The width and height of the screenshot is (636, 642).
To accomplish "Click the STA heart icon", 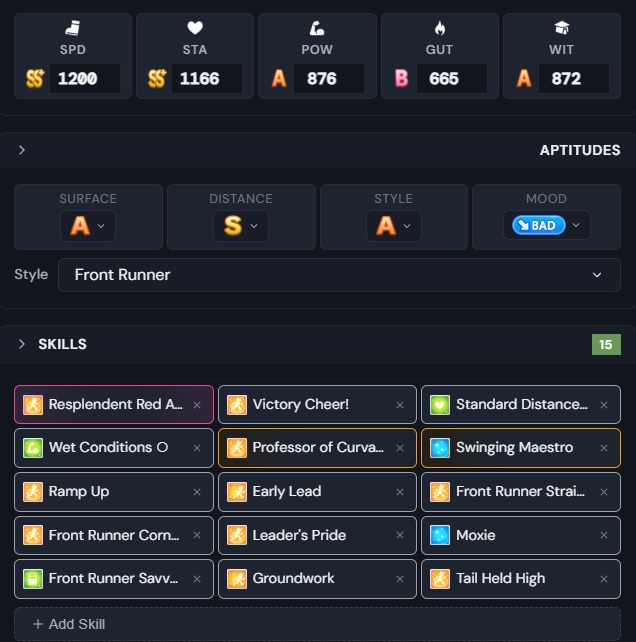I will coord(195,28).
